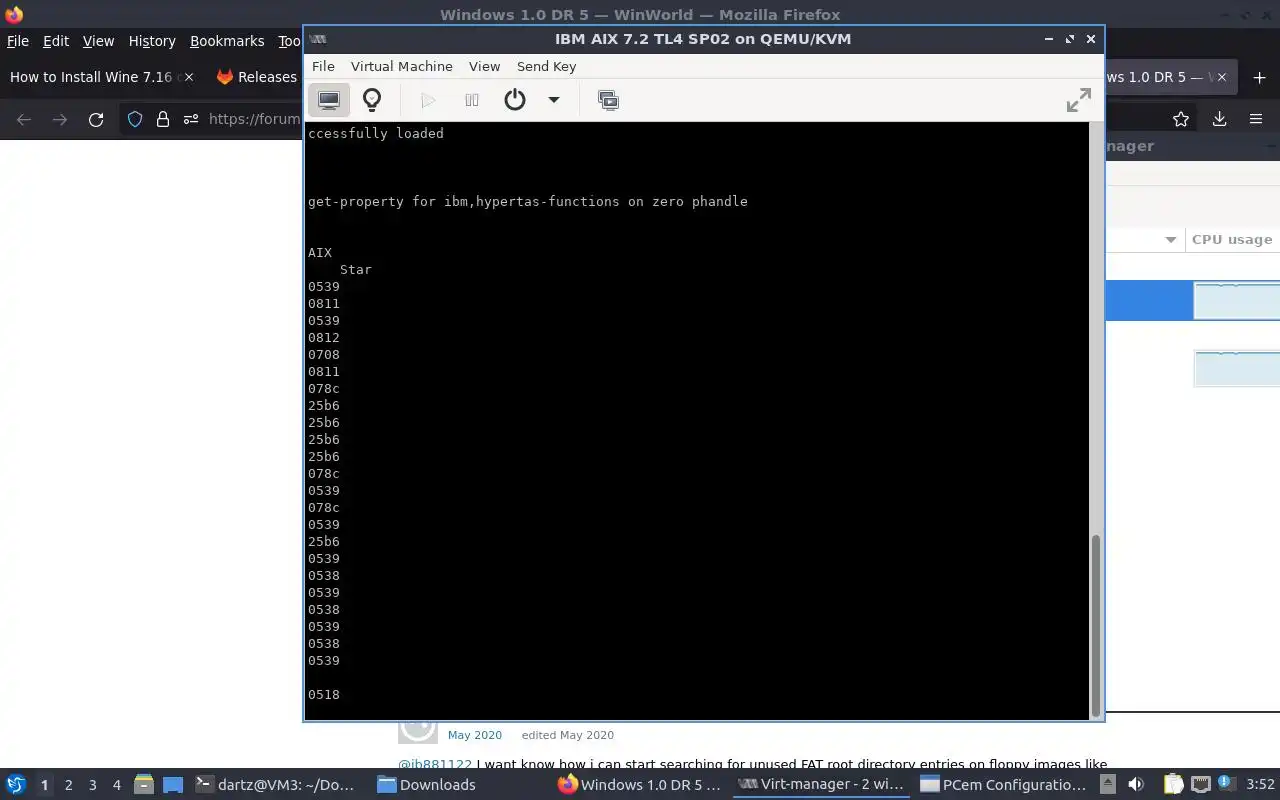Click inside the AIX console display

pos(697,420)
